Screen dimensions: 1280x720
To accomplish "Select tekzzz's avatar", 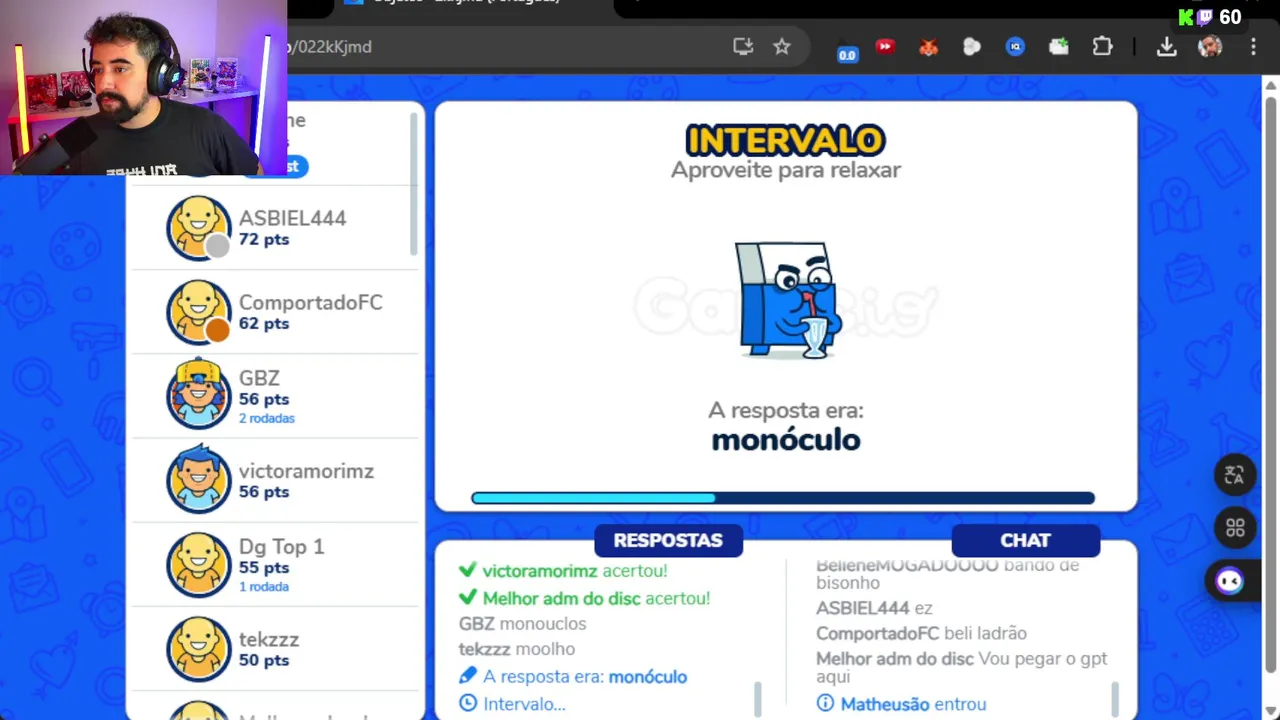I will point(198,649).
